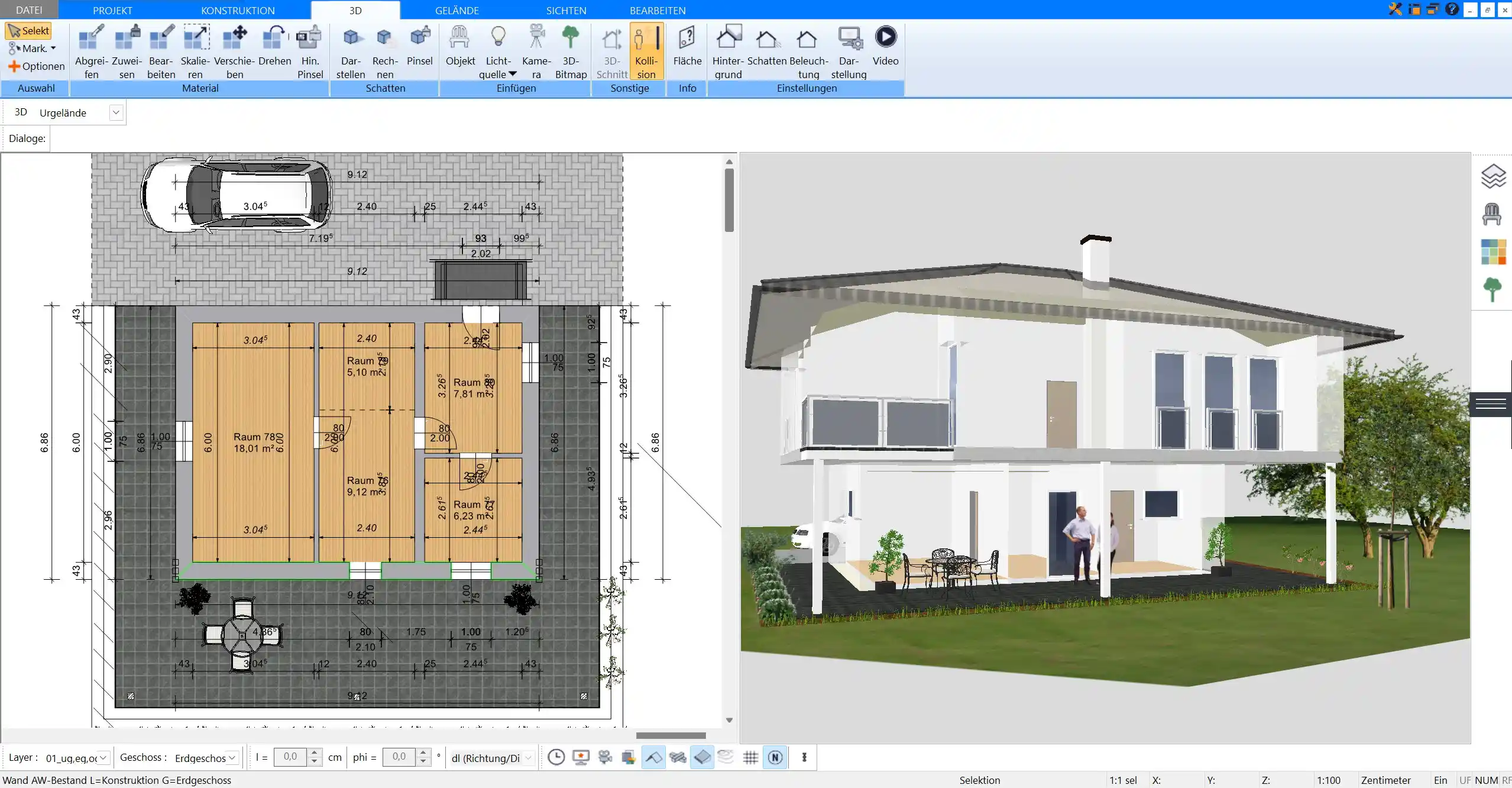Open the plants tree sidebar icon
Viewport: 1512px width, 788px height.
click(x=1492, y=290)
